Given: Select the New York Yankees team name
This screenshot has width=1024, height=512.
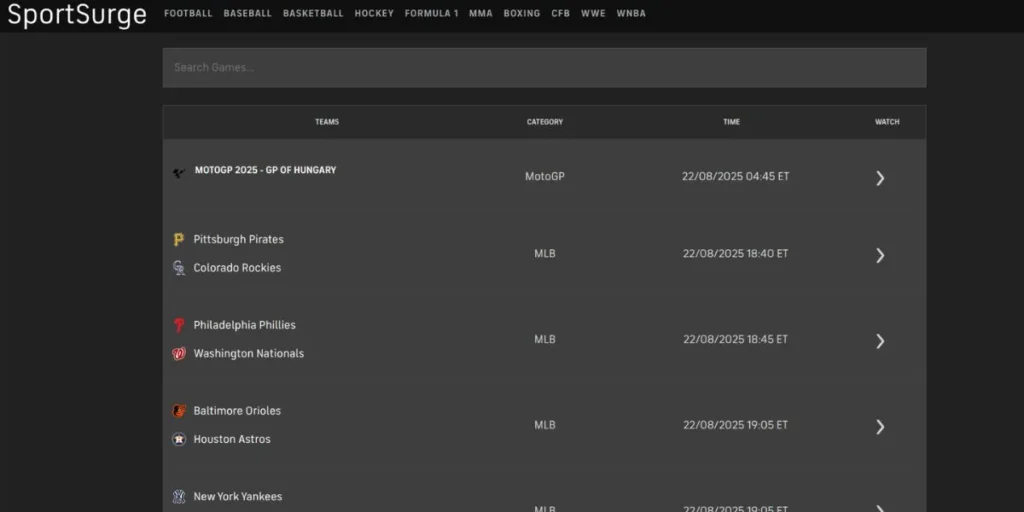Looking at the screenshot, I should click(x=238, y=496).
